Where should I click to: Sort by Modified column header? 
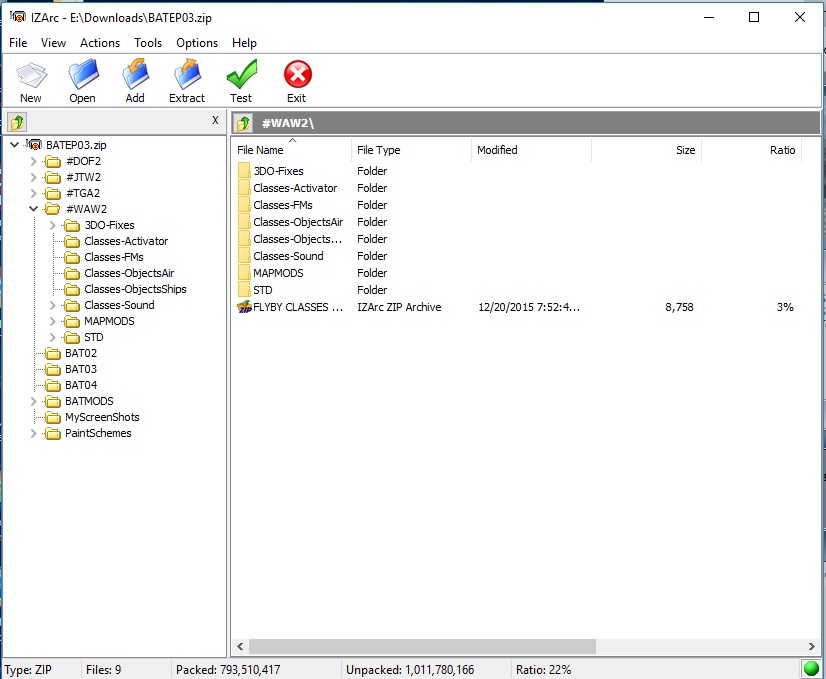(x=532, y=150)
